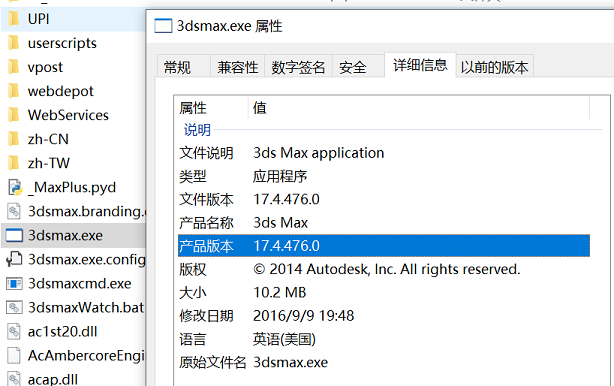Open the 常规 tab
This screenshot has height=386, width=614.
click(183, 67)
